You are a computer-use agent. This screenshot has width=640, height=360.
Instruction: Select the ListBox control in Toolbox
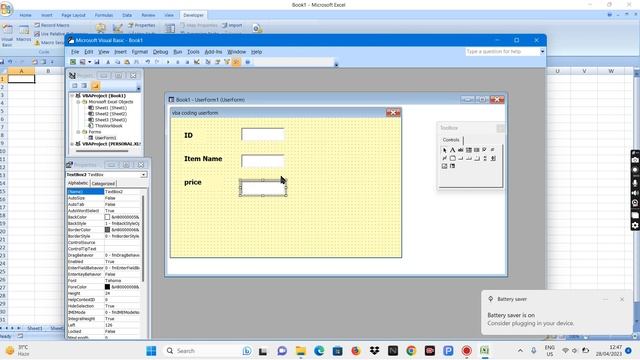pyautogui.click(x=476, y=150)
